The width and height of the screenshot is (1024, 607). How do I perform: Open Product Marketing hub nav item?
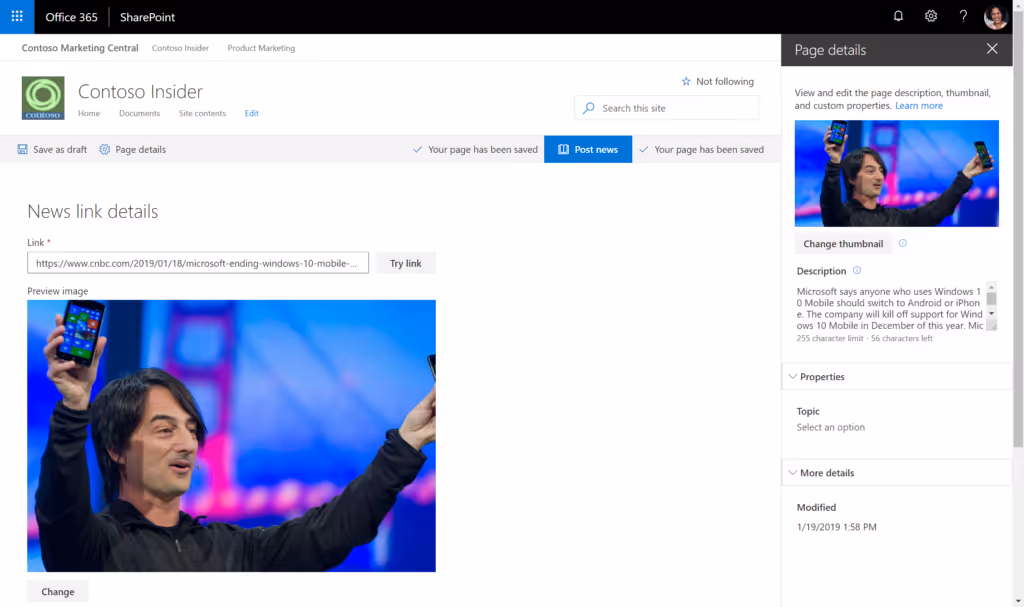[x=261, y=48]
